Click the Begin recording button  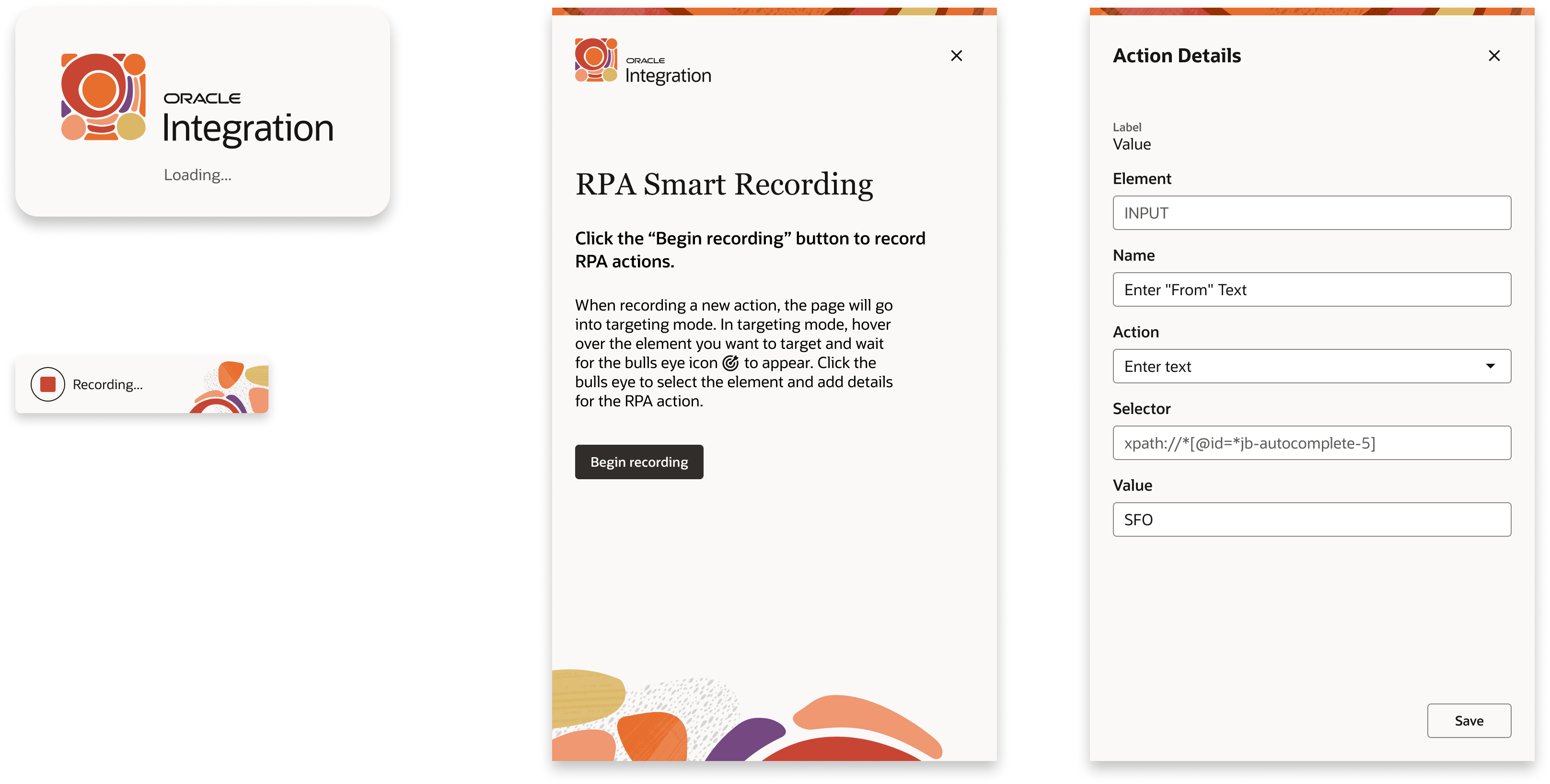[x=638, y=461]
